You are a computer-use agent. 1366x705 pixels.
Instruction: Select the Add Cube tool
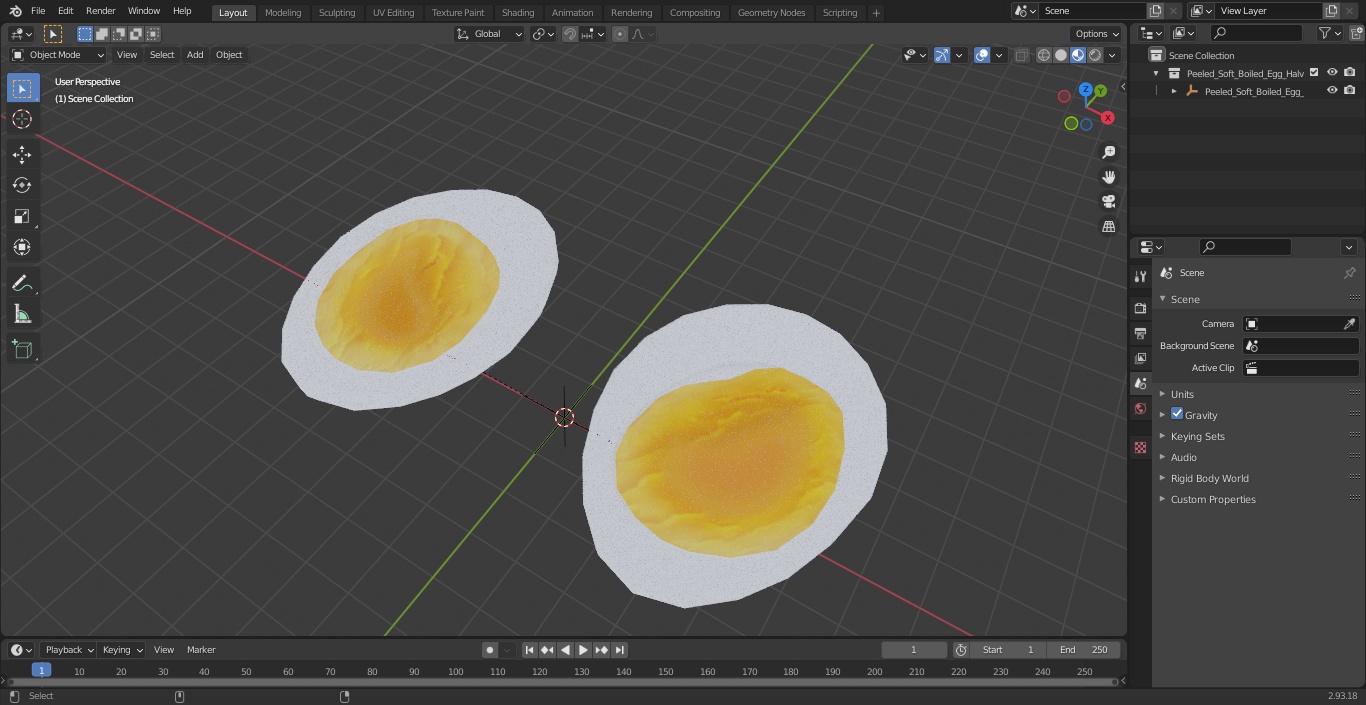(x=22, y=350)
